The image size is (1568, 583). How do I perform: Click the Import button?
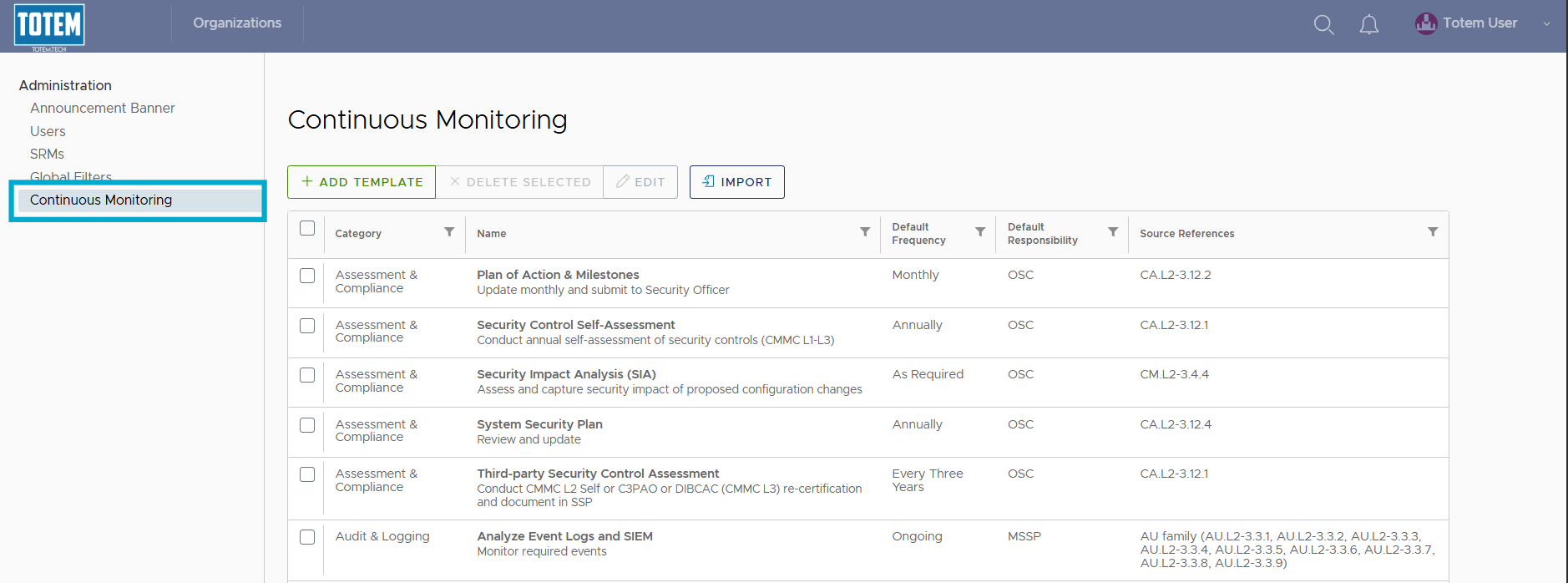click(x=737, y=182)
